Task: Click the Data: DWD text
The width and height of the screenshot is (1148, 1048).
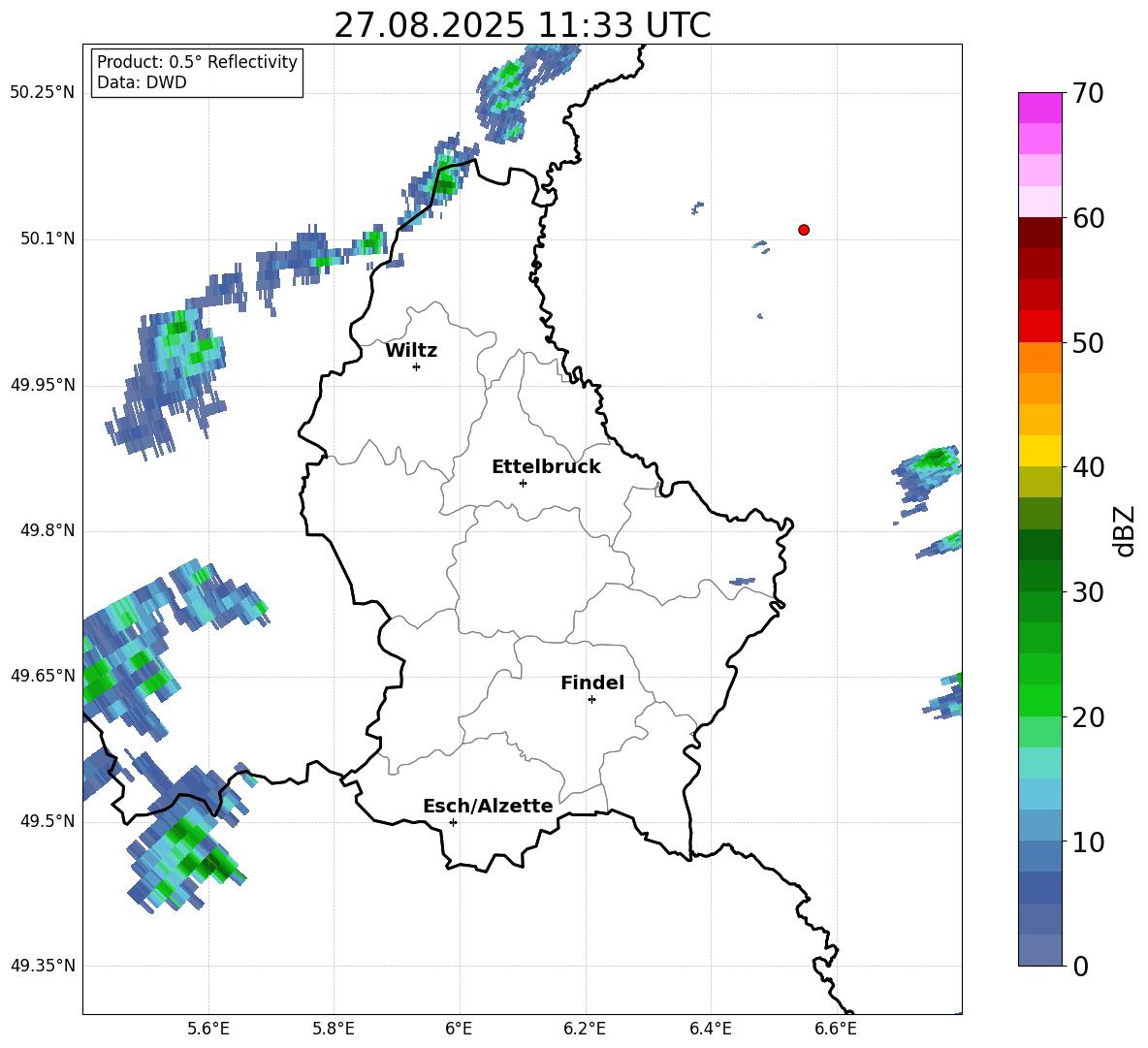Action: click(x=142, y=82)
